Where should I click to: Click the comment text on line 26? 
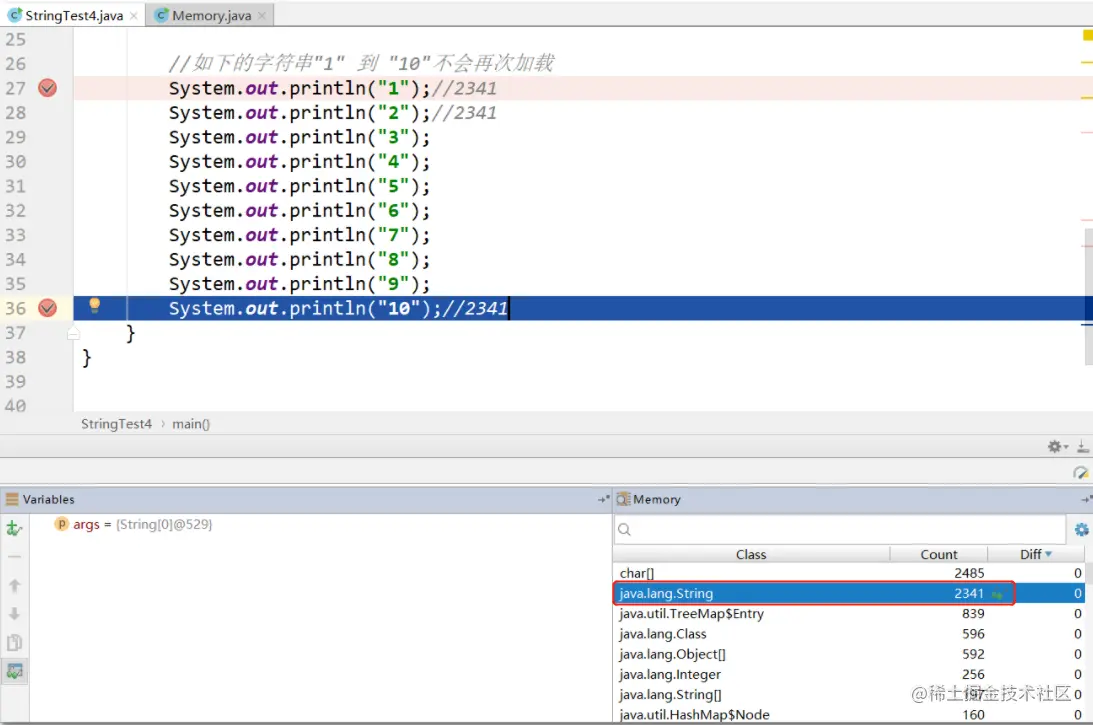pos(361,63)
